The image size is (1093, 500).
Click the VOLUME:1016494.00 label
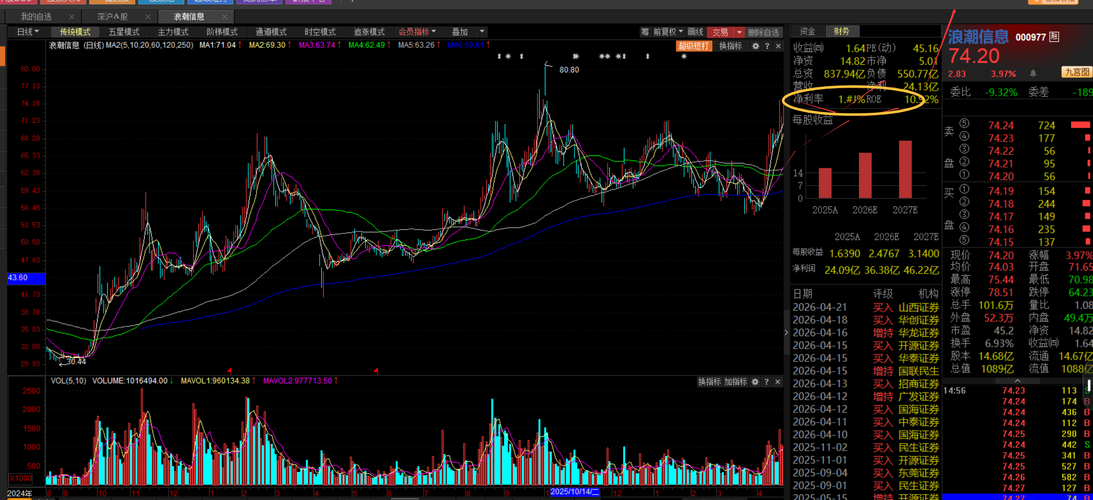pyautogui.click(x=130, y=381)
